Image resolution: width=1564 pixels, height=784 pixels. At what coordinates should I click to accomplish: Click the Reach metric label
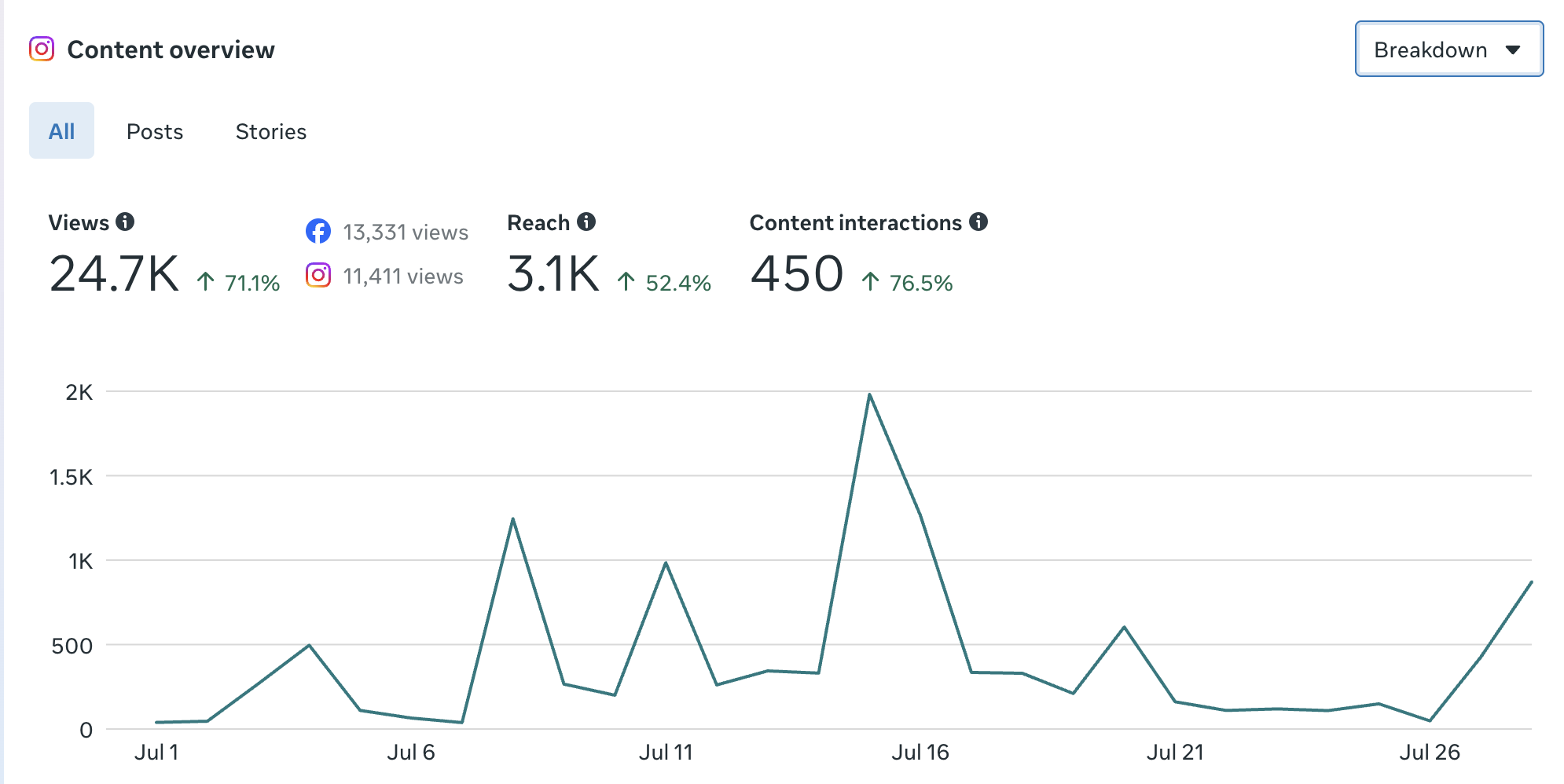538,222
